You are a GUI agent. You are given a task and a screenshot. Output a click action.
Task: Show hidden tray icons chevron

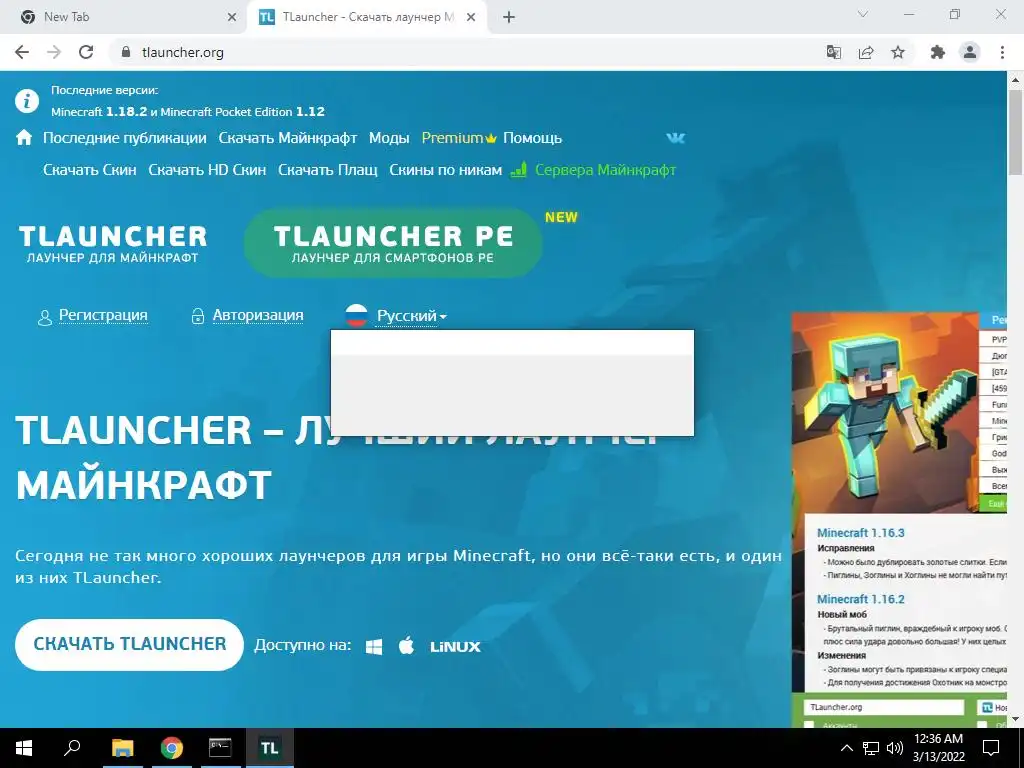coord(846,748)
